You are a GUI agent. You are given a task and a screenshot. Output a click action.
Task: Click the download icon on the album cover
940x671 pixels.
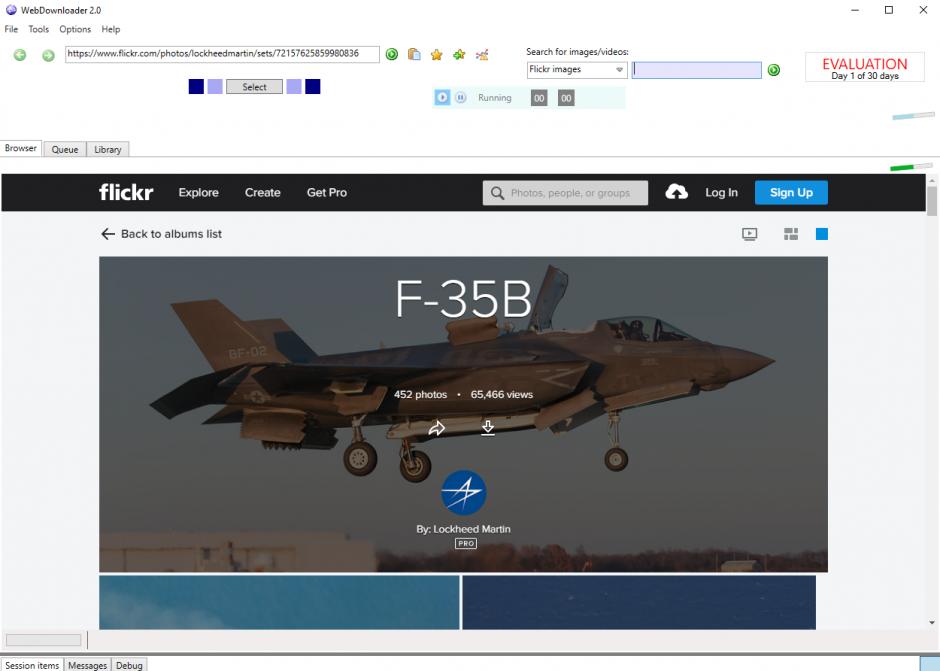tap(488, 428)
